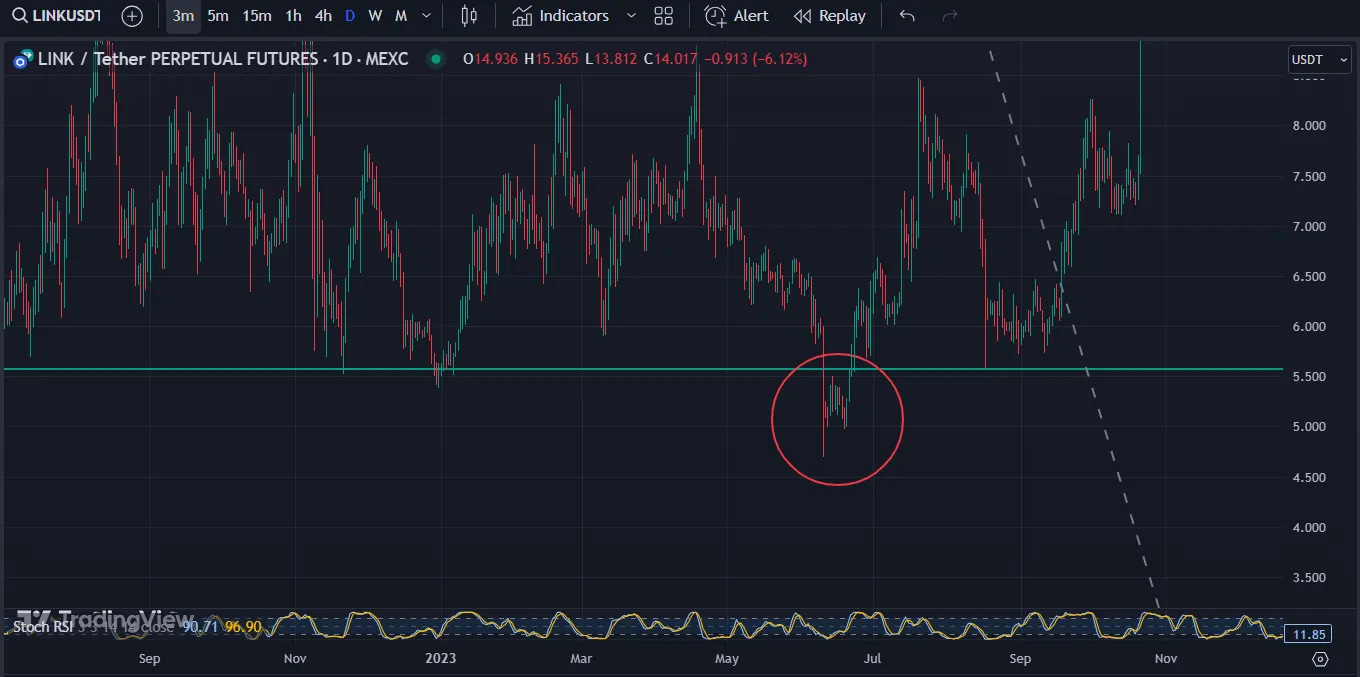Open the bar type selector icon
Image resolution: width=1360 pixels, height=677 pixels.
(469, 16)
